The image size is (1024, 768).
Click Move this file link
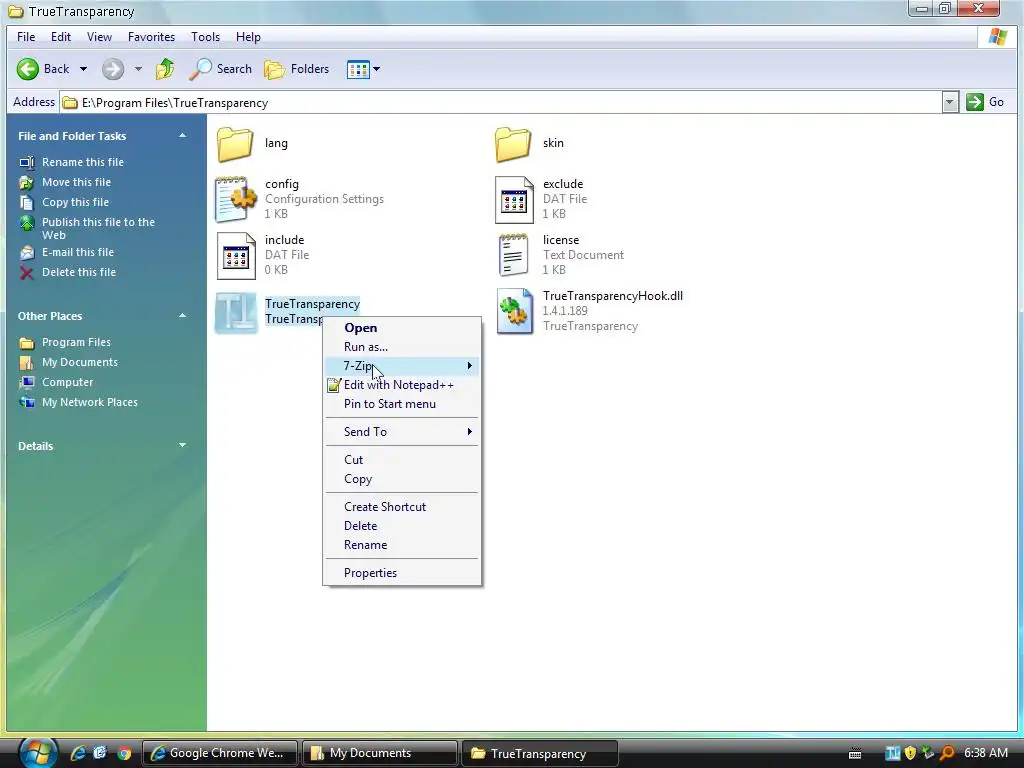click(76, 182)
